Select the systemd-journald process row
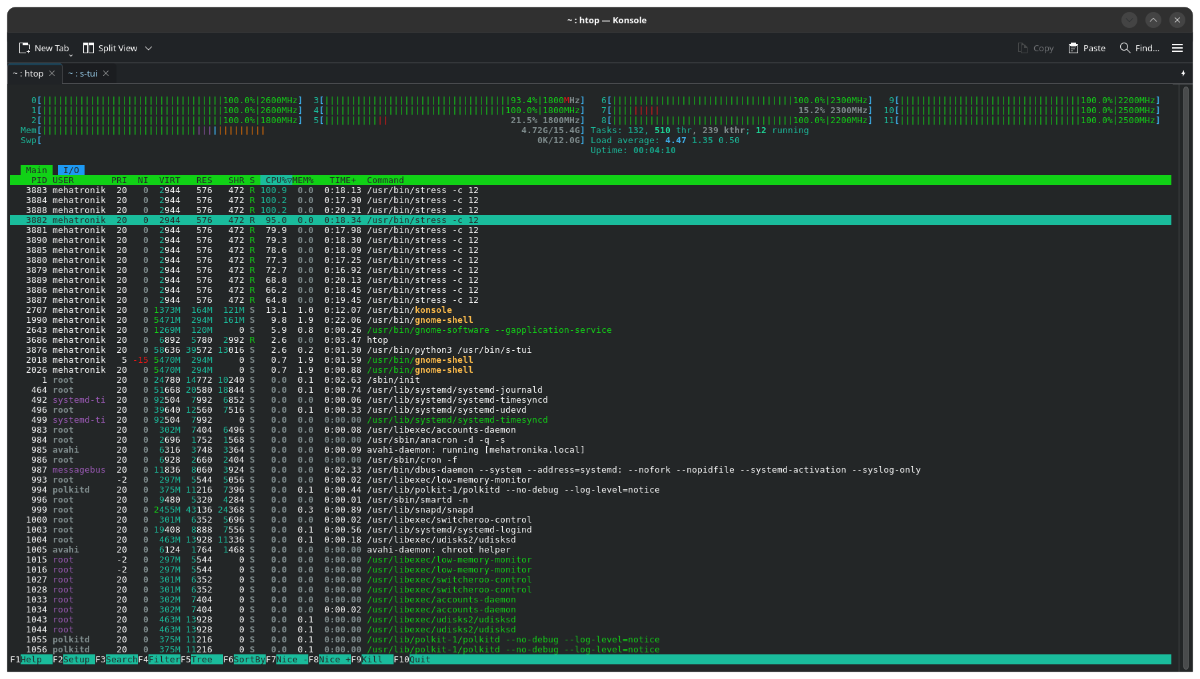Viewport: 1200px width, 679px height. [590, 390]
